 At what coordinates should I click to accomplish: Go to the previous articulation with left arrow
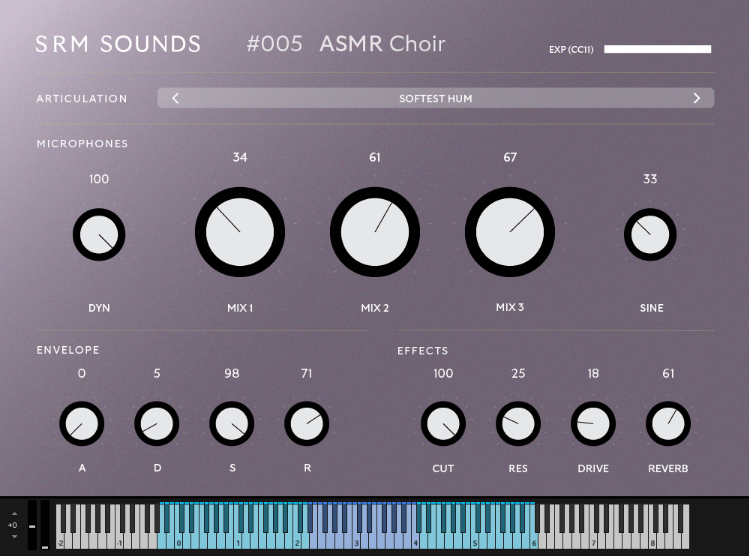point(176,98)
